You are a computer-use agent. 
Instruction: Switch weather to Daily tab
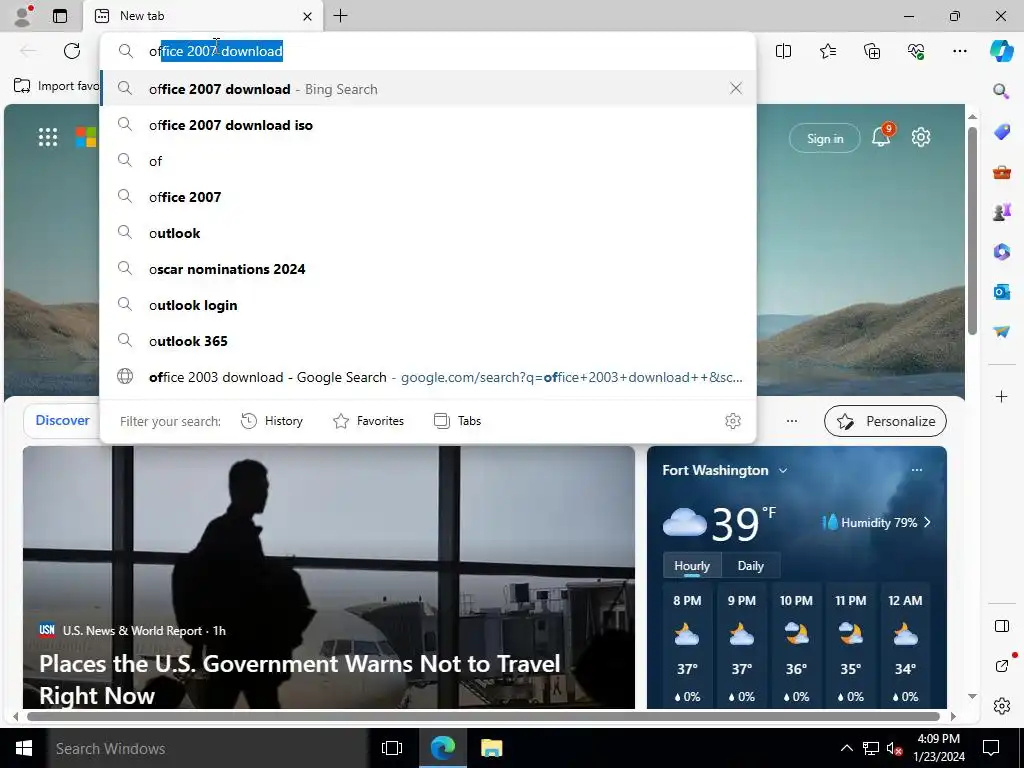[x=750, y=566]
